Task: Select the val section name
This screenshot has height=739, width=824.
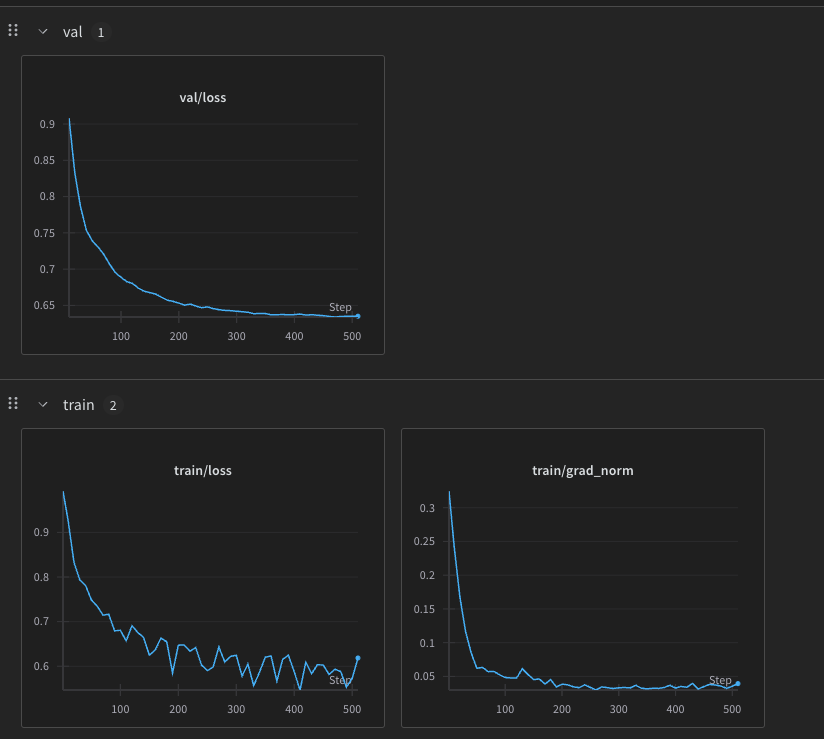Action: click(x=72, y=32)
